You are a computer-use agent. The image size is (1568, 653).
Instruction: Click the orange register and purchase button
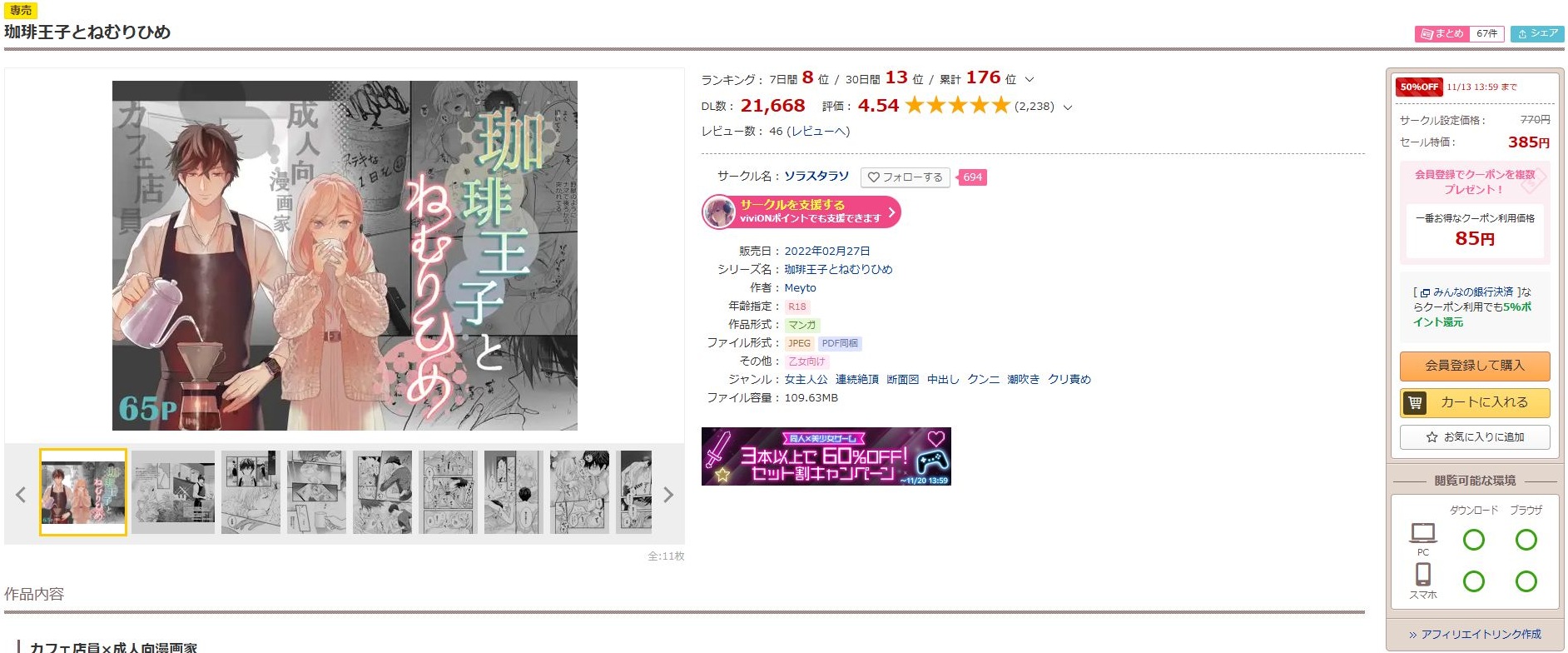(1475, 366)
